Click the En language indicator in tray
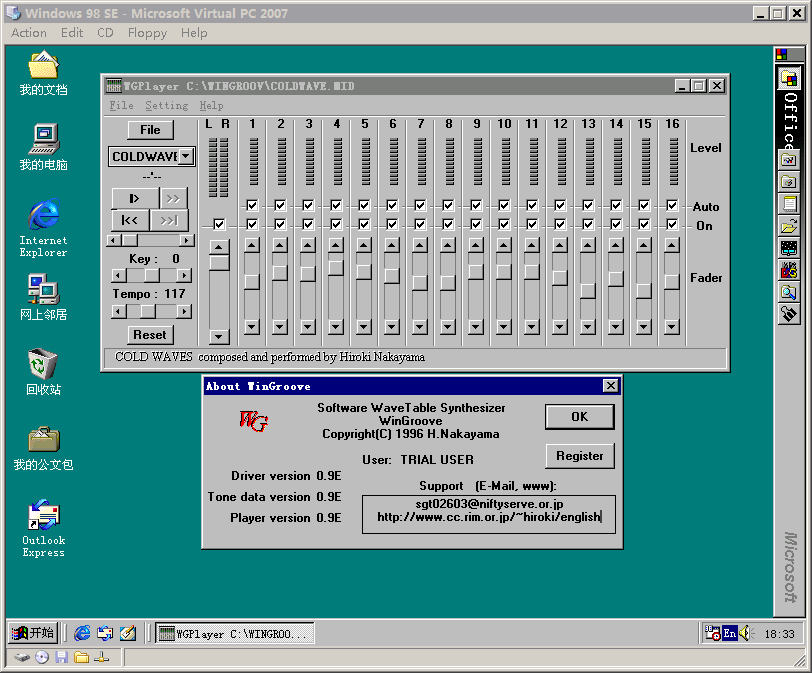 pyautogui.click(x=730, y=633)
